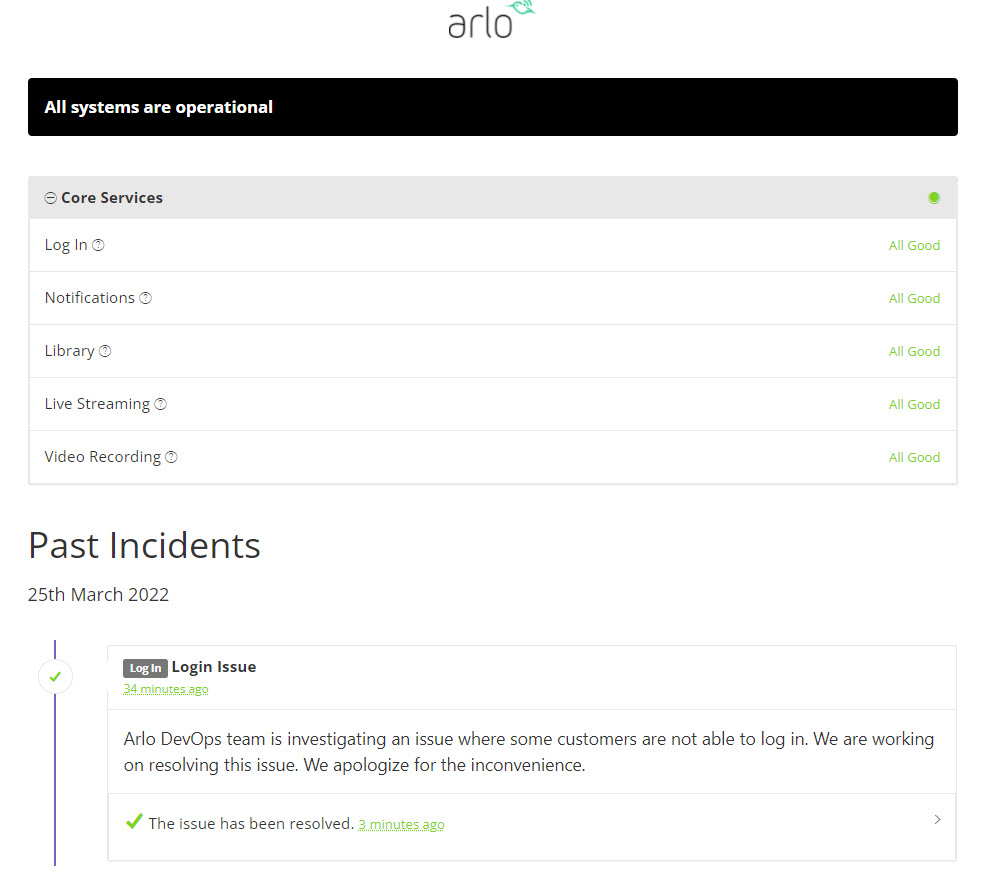Click the green status dot for Core Services
Image resolution: width=994 pixels, height=882 pixels.
pyautogui.click(x=933, y=198)
